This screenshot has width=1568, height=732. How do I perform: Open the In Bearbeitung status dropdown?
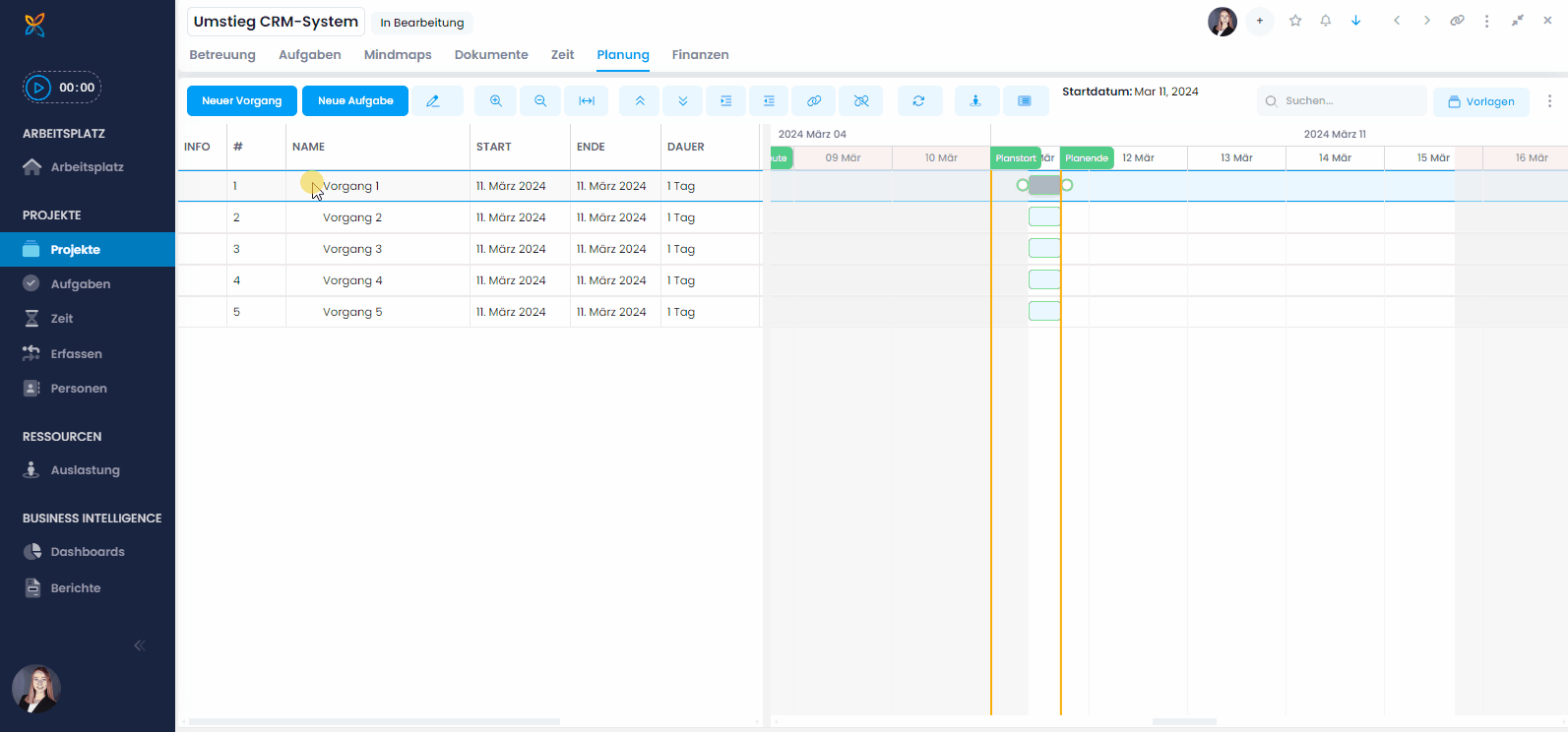pos(422,23)
